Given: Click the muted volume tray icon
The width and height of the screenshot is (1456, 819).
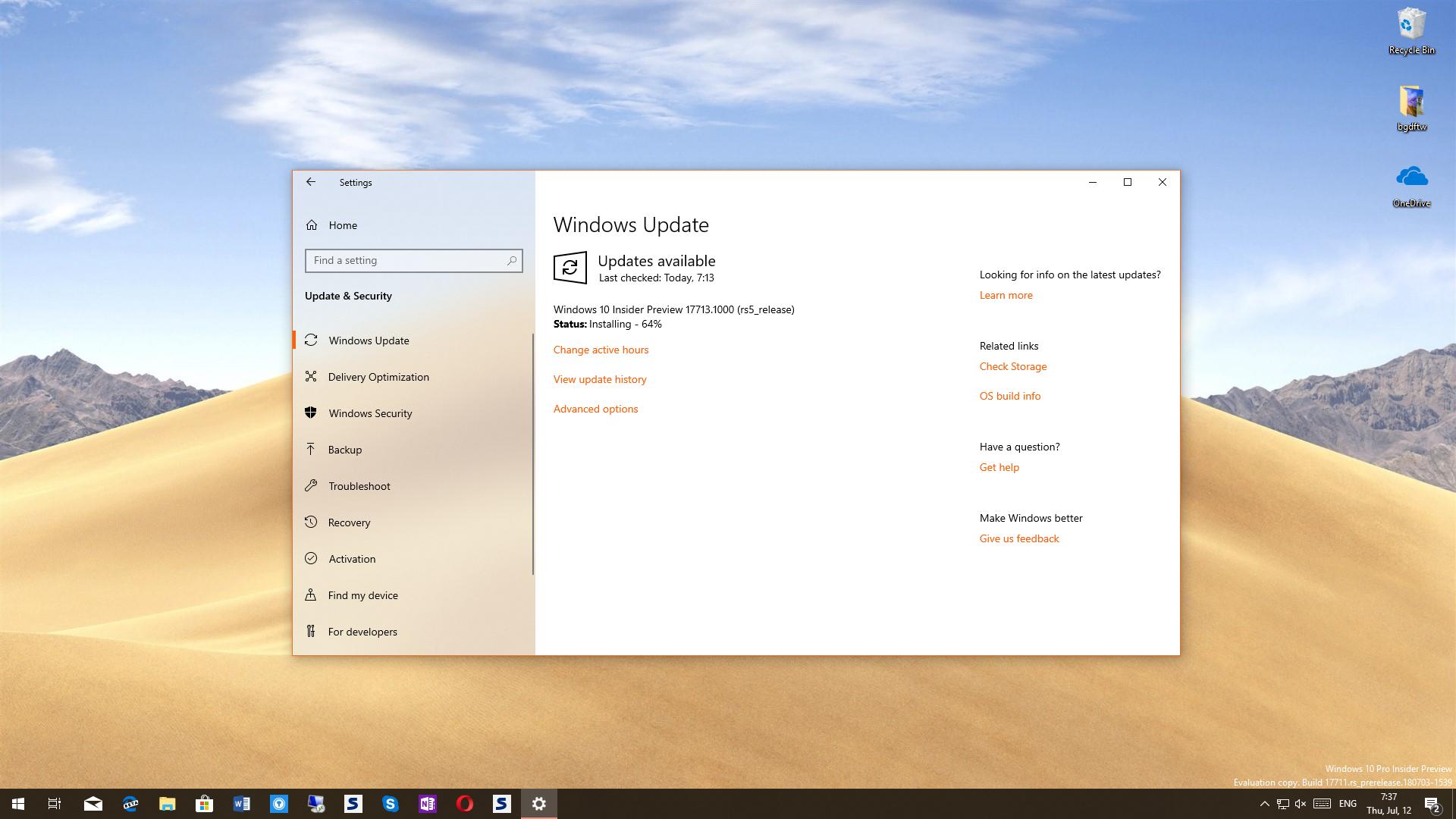Looking at the screenshot, I should coord(1301,804).
